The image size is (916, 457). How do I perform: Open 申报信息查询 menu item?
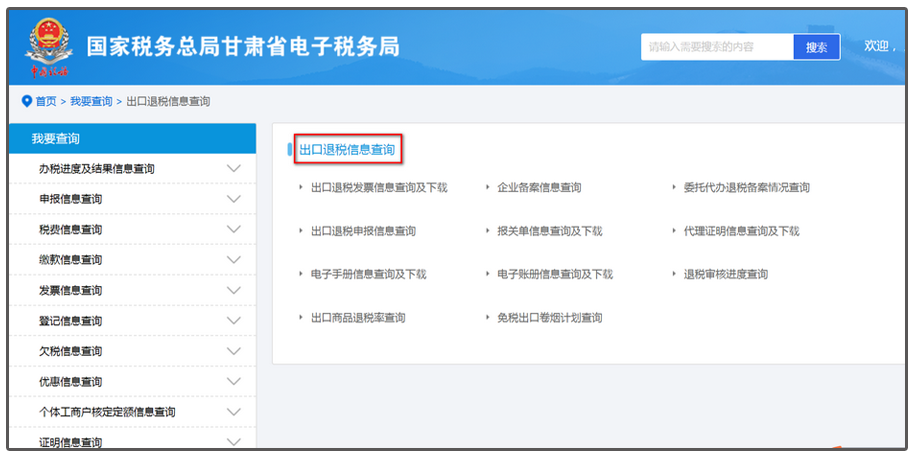pyautogui.click(x=71, y=199)
